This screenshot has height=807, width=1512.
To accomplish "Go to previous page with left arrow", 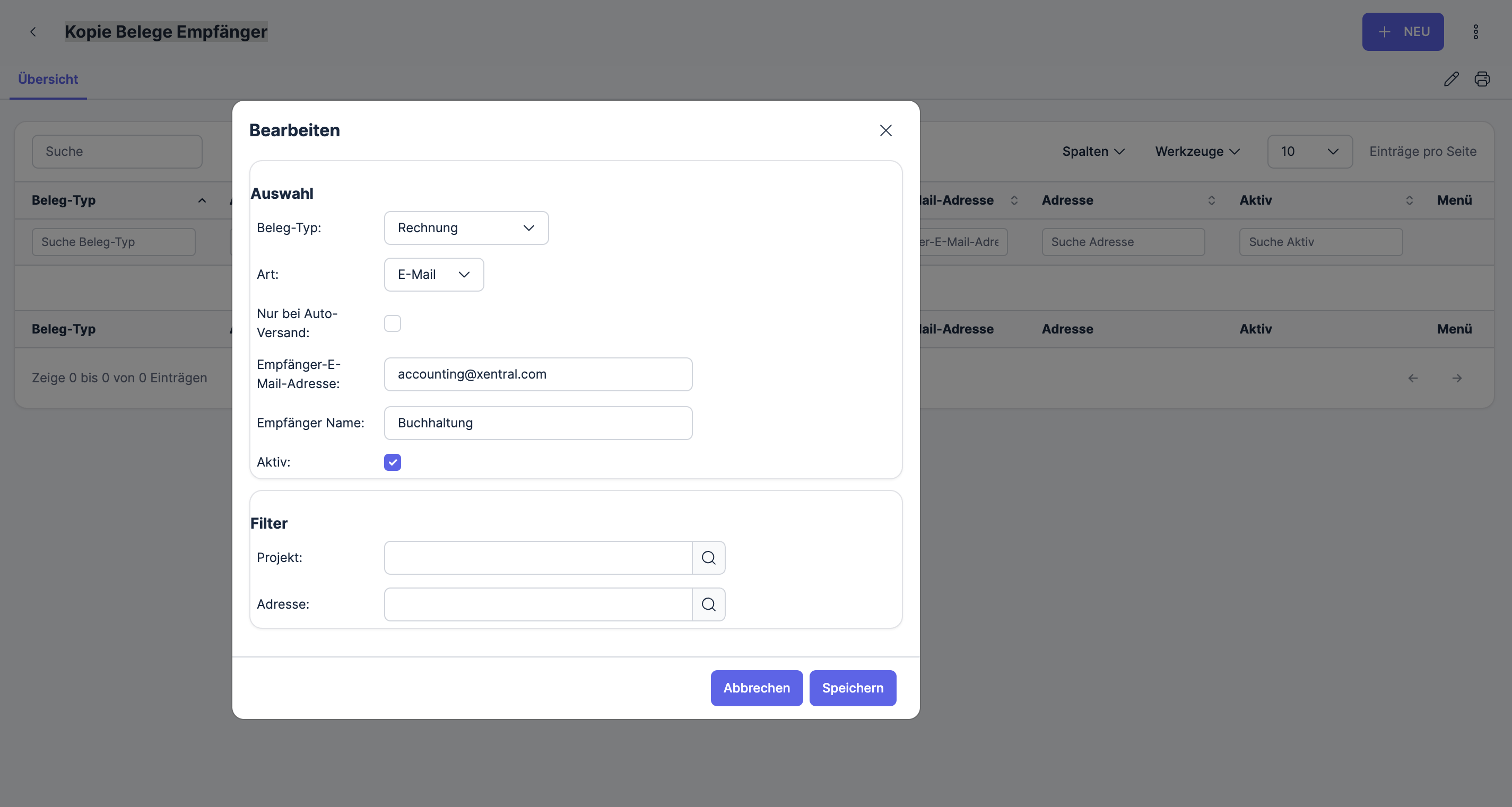I will click(x=1413, y=378).
